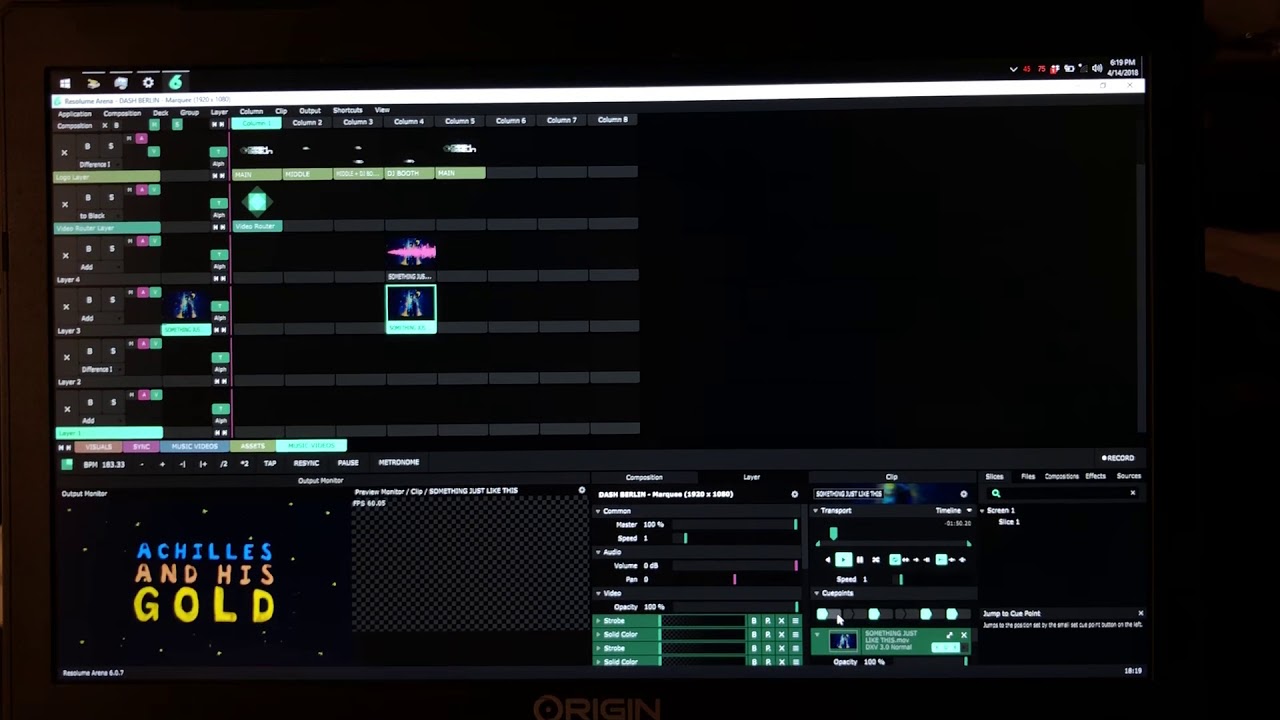The height and width of the screenshot is (720, 1280).
Task: Clear Layer 1 with its X button
Action: tap(67, 409)
